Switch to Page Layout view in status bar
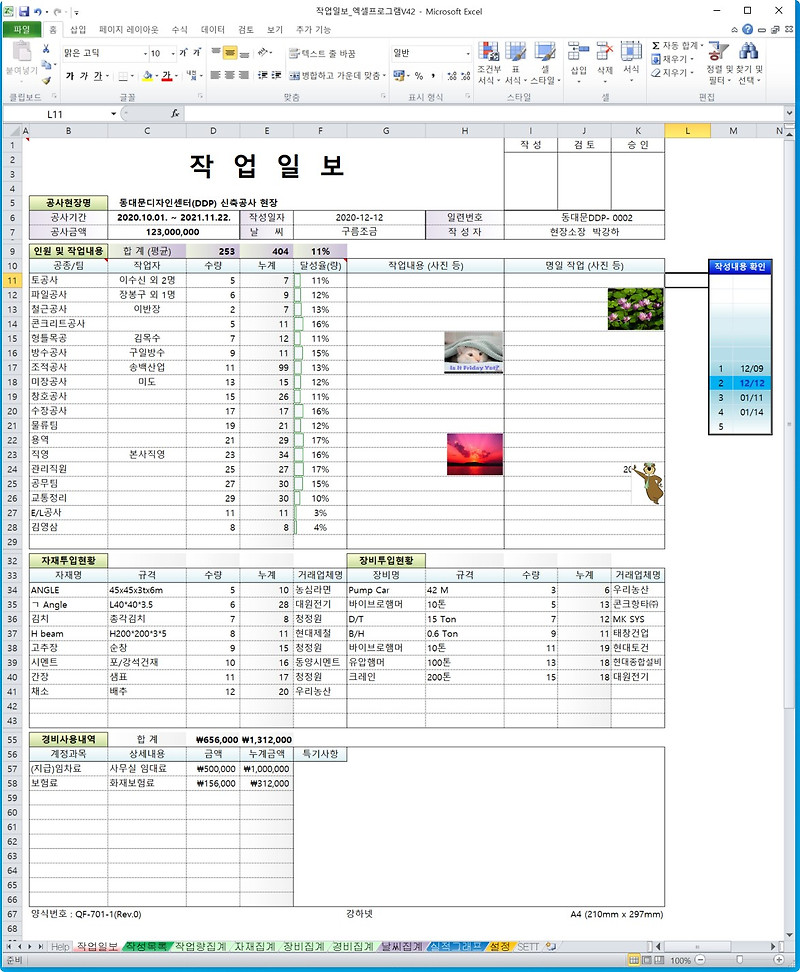The image size is (800, 972). pyautogui.click(x=646, y=960)
